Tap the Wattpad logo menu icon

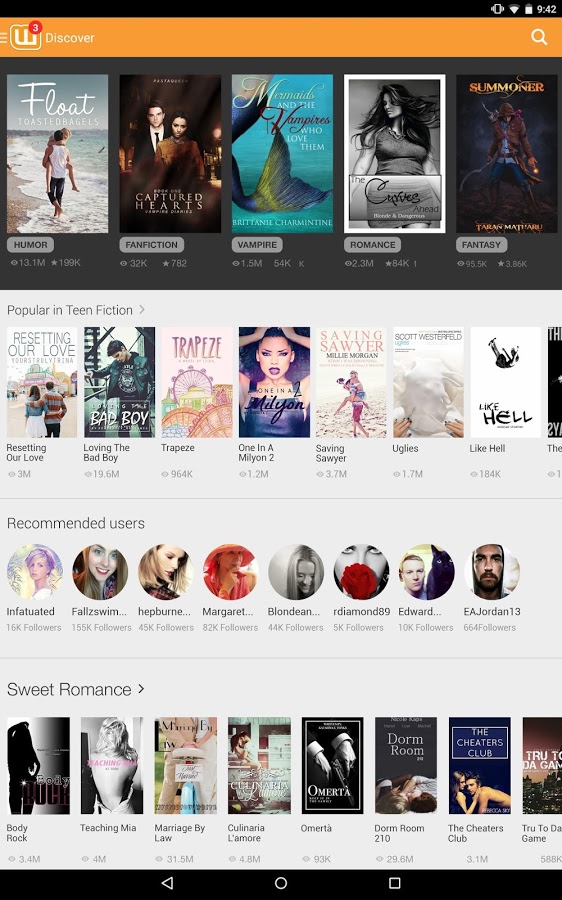(26, 37)
